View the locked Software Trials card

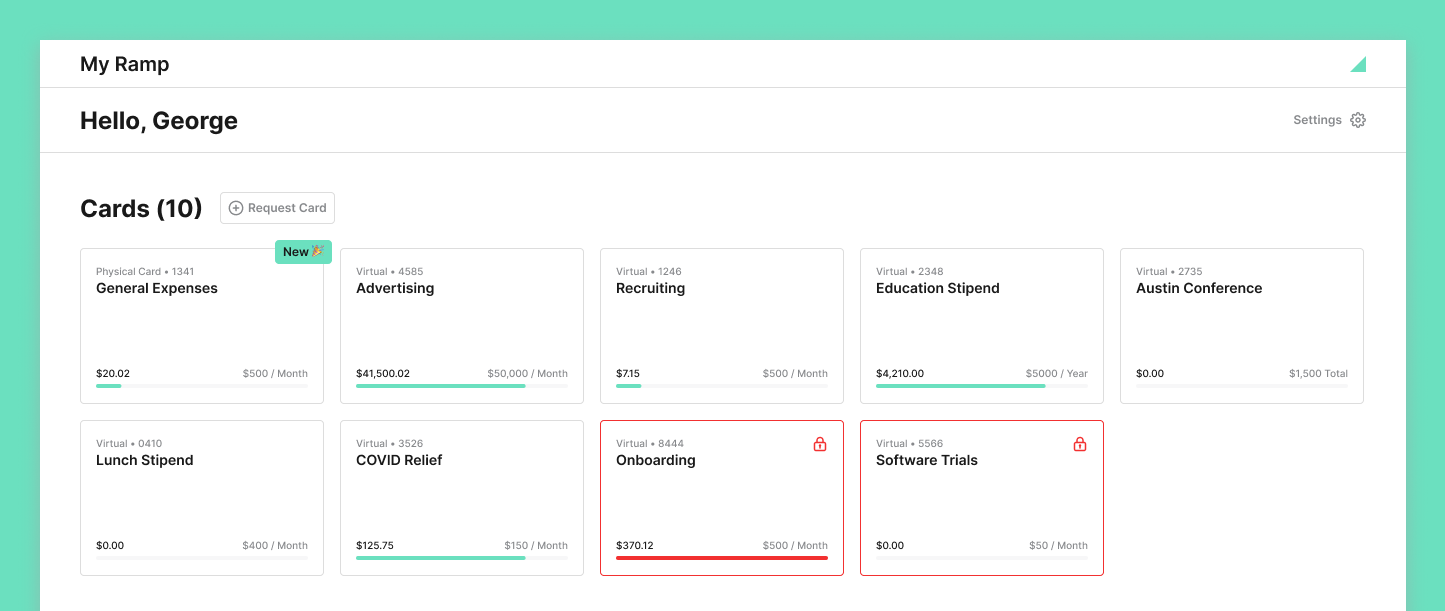click(x=982, y=498)
